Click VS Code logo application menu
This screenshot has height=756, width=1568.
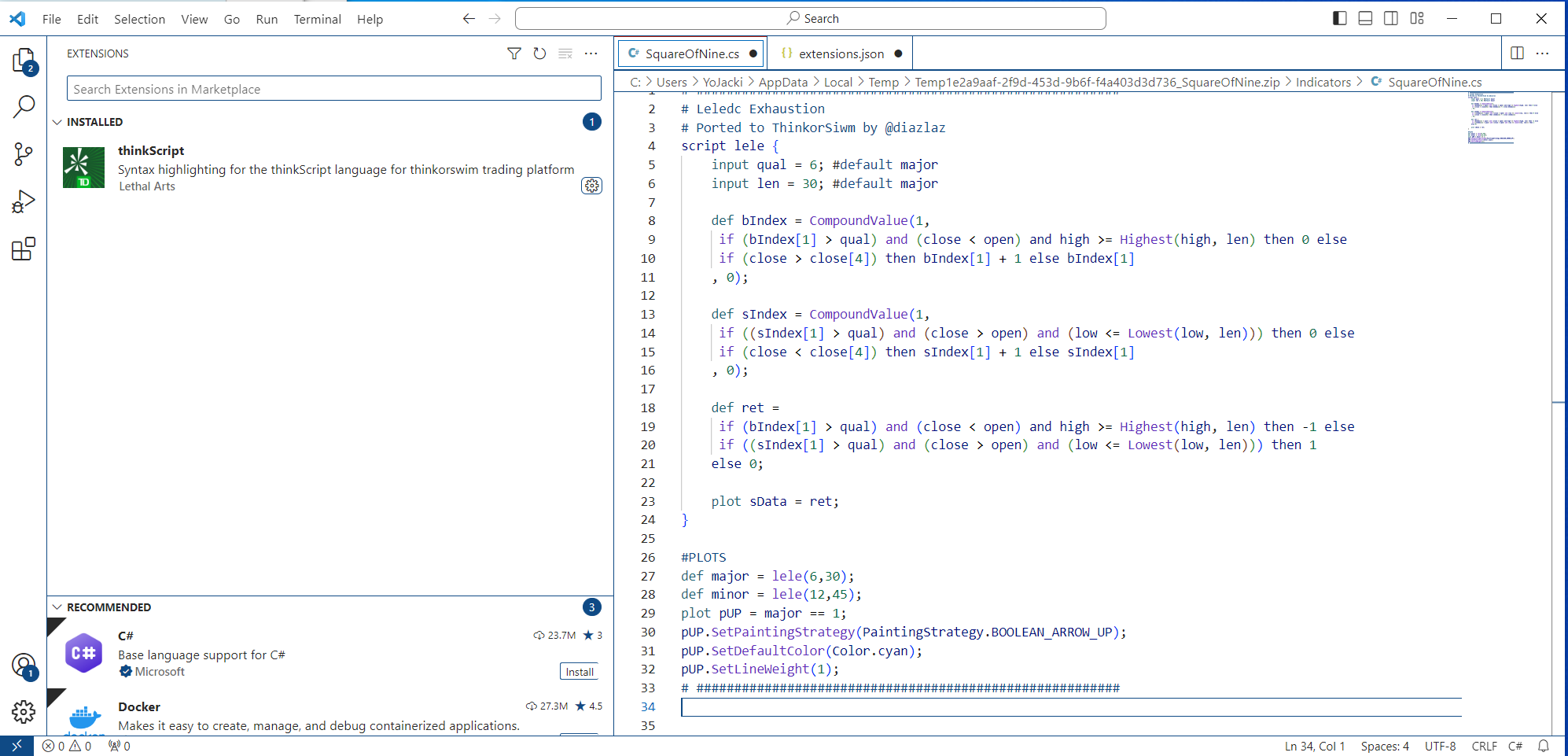click(x=17, y=19)
